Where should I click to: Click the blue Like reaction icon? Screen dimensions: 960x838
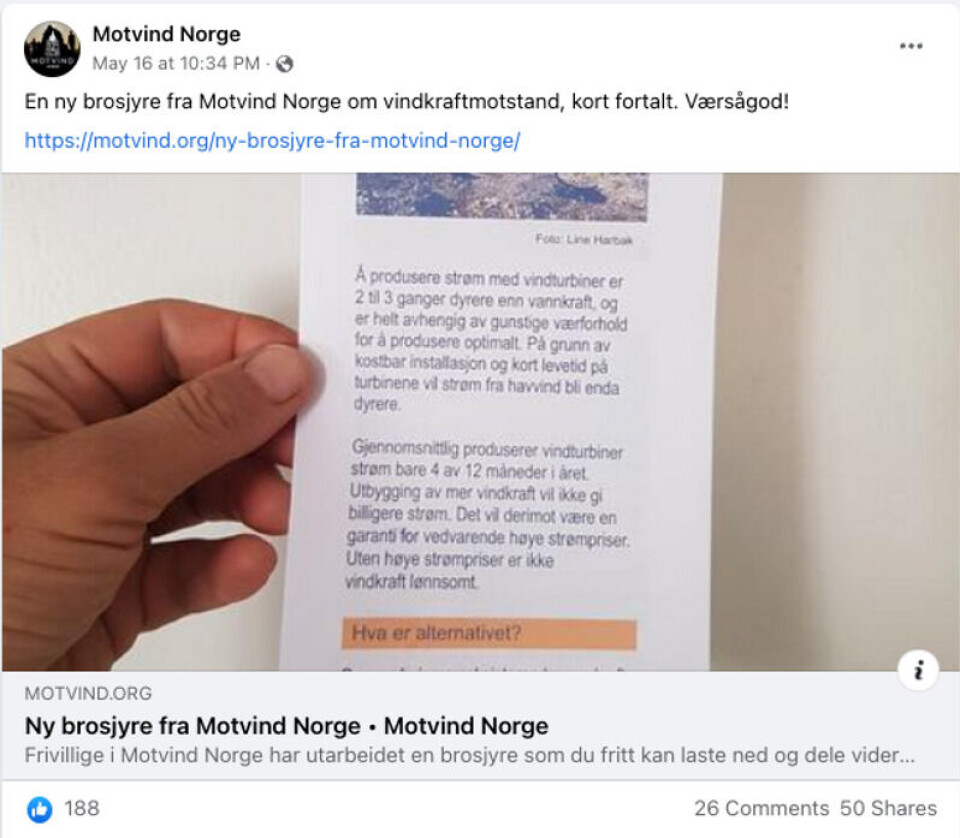point(40,809)
